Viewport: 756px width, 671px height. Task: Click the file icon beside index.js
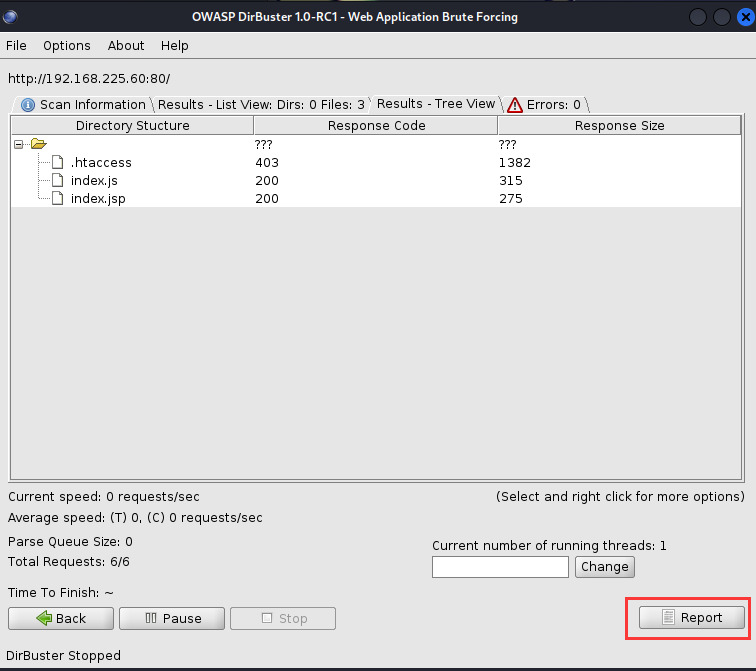[57, 180]
